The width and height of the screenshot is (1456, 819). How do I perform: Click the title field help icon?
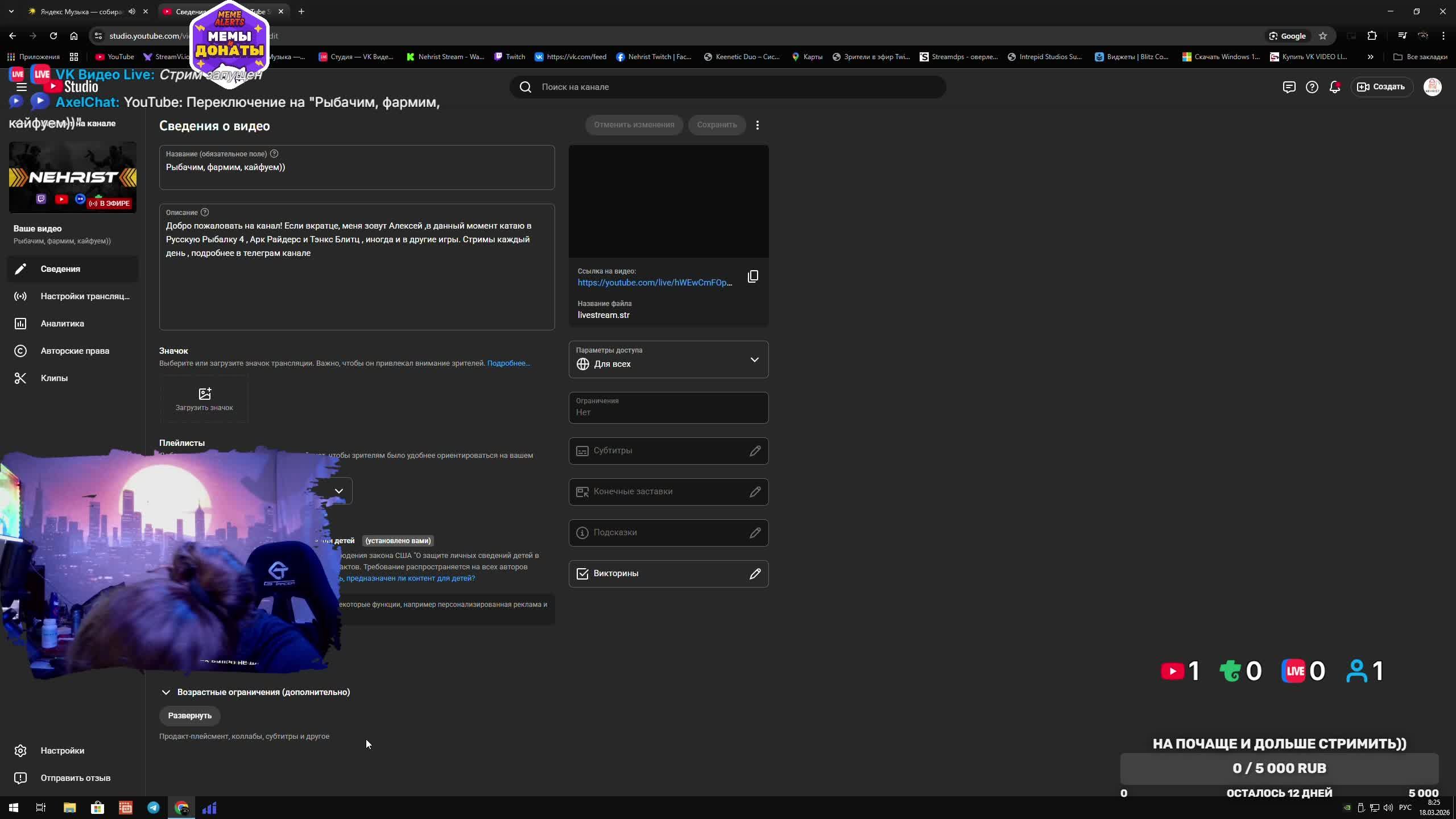(274, 154)
